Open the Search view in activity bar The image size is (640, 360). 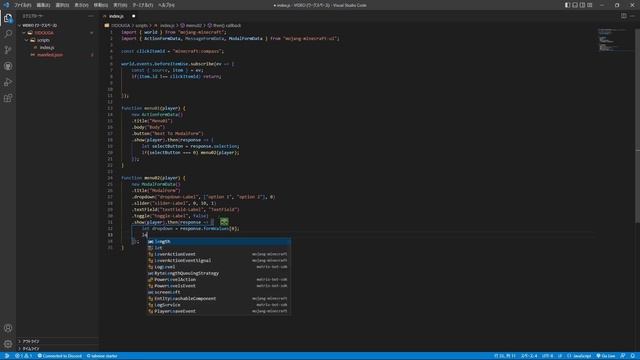click(8, 34)
